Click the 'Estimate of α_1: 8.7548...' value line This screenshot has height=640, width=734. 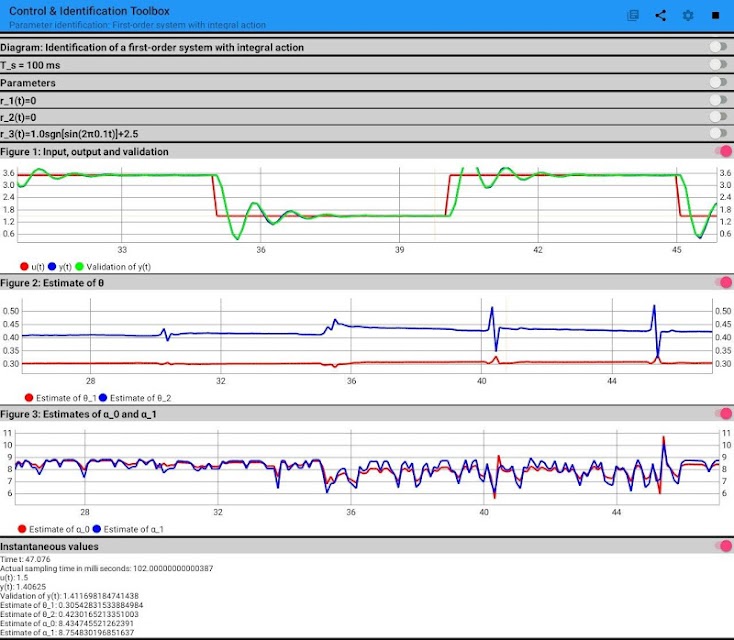coord(67,633)
